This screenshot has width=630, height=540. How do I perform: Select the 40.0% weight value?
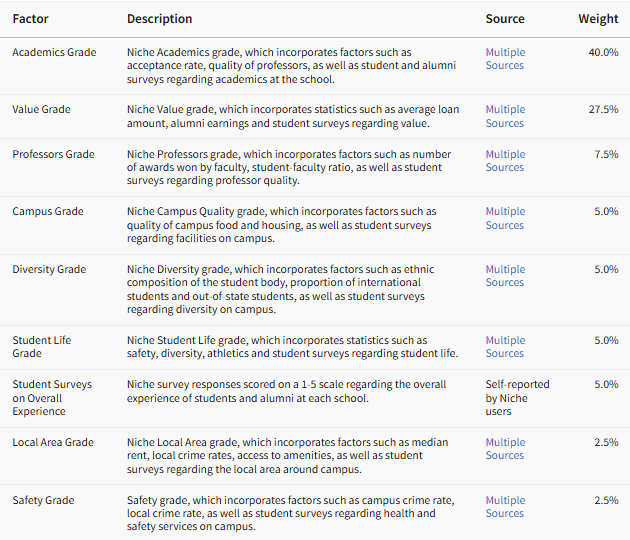click(x=603, y=52)
